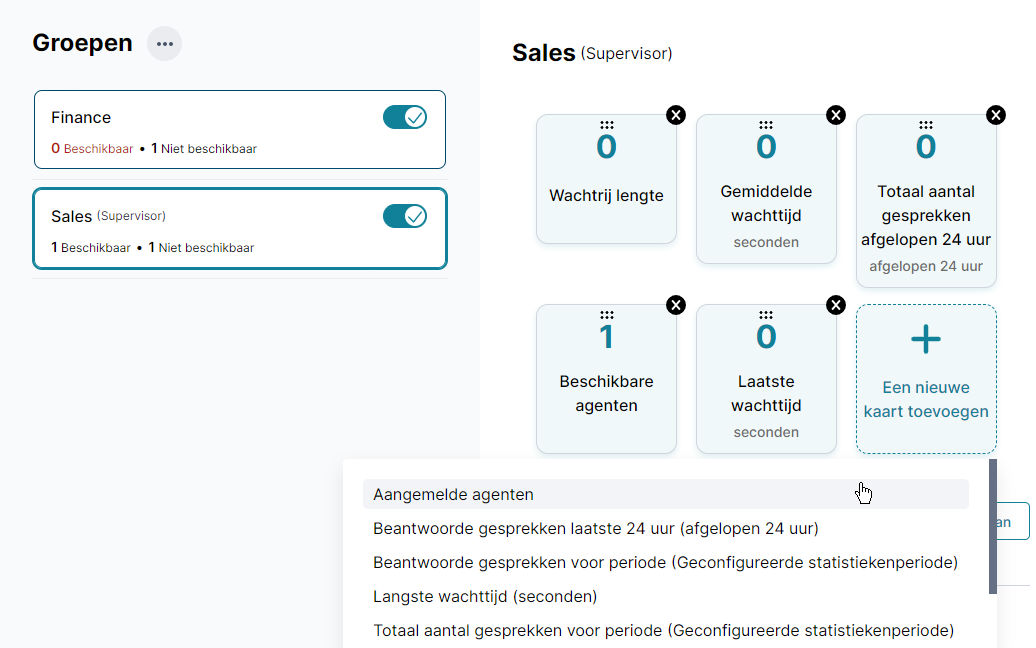Select Aangemelde agenten from the list
1036x648 pixels.
(454, 494)
